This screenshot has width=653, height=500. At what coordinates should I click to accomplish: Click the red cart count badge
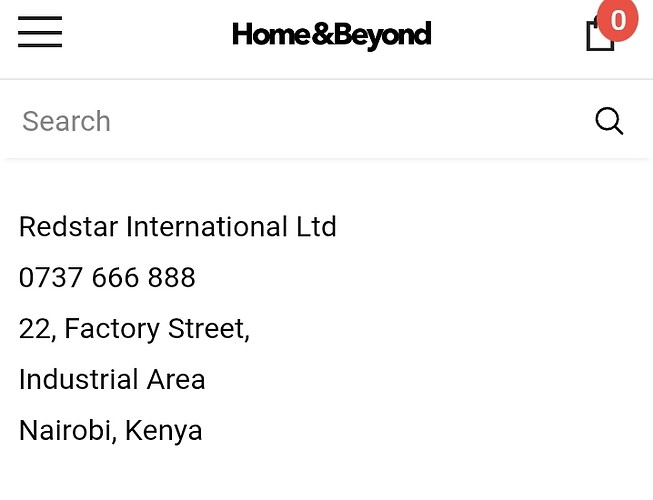[x=617, y=20]
